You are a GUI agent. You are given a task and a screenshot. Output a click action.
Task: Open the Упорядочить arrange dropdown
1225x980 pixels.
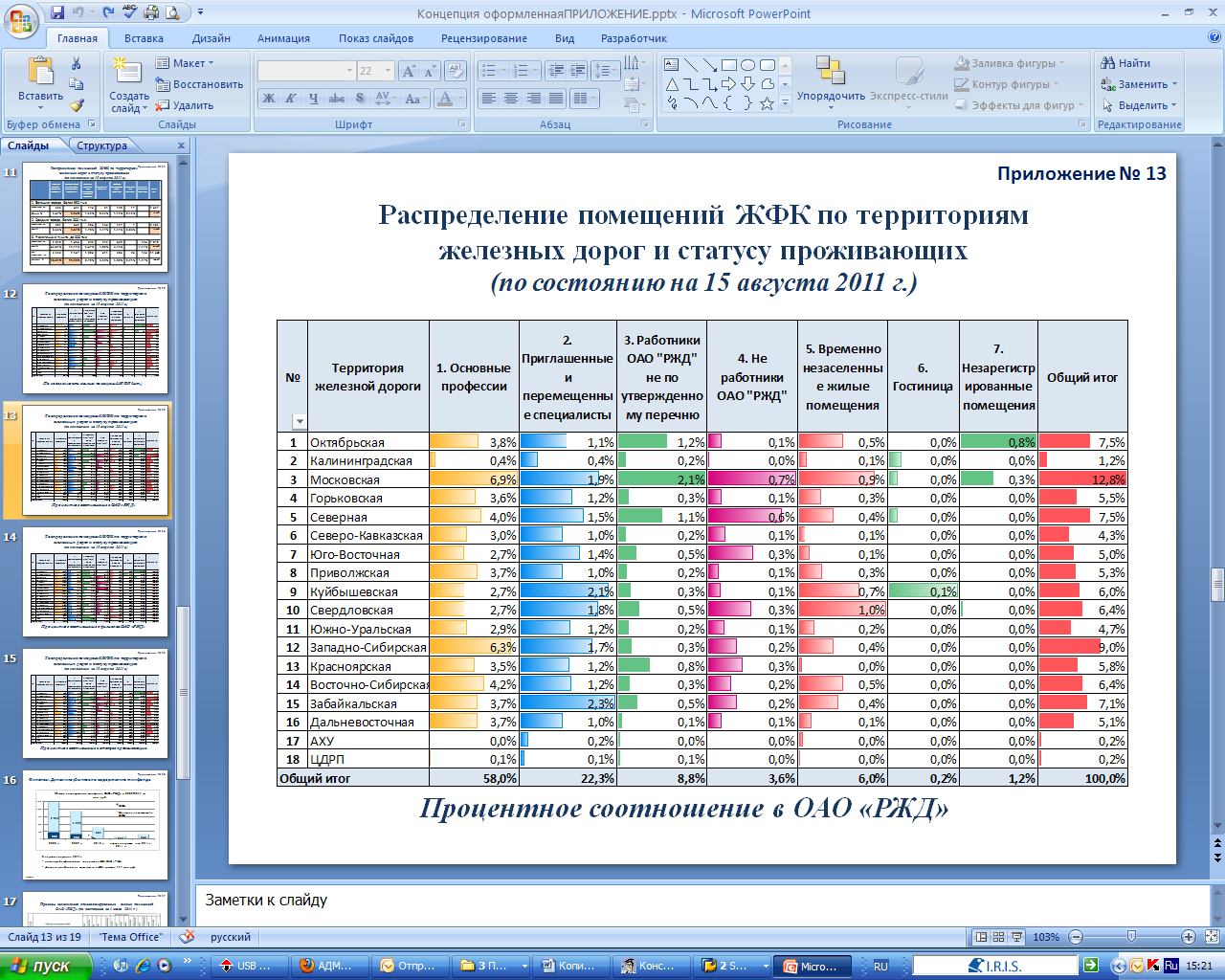point(831,78)
